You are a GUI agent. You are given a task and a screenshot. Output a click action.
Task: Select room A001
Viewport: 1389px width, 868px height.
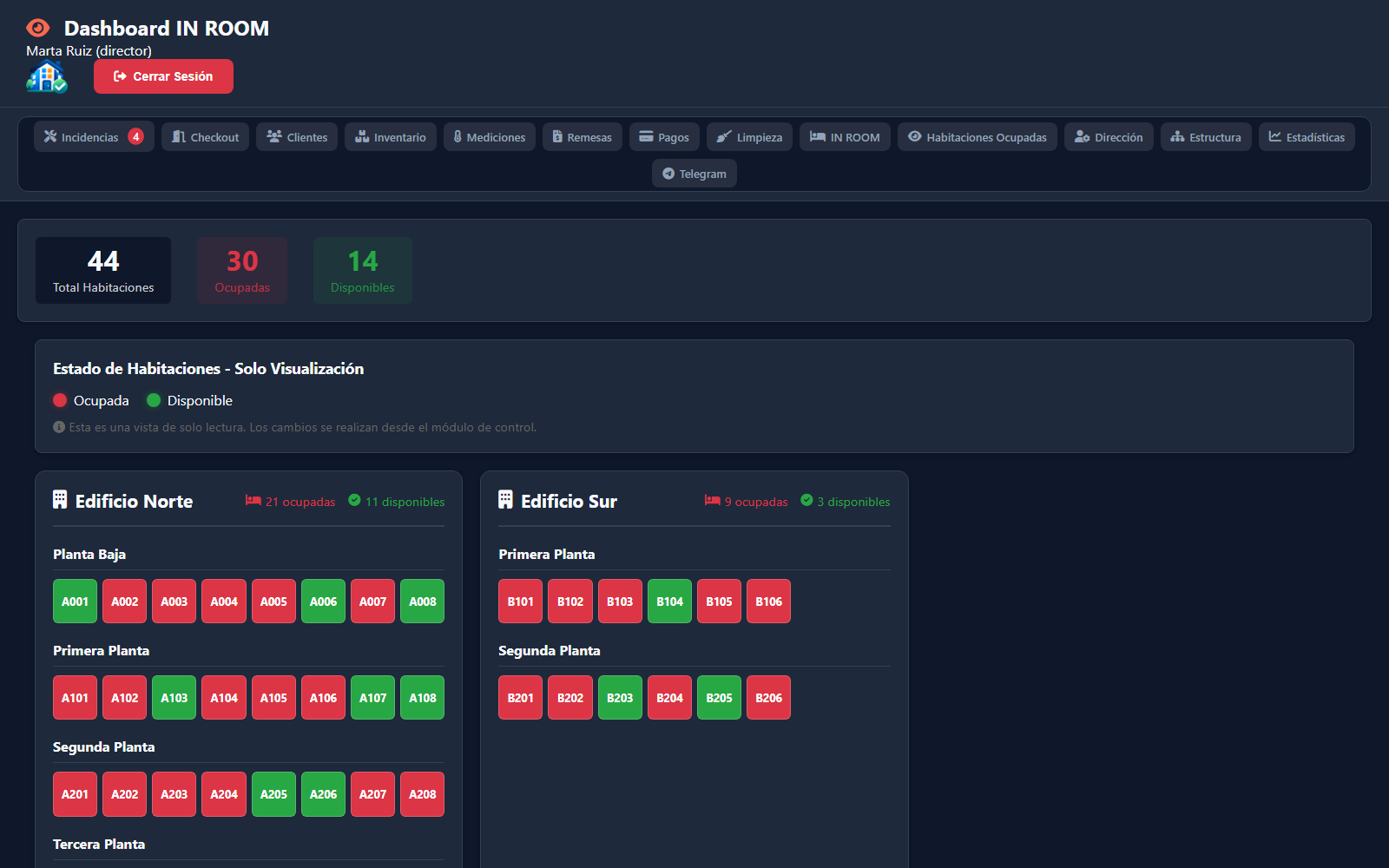click(75, 602)
